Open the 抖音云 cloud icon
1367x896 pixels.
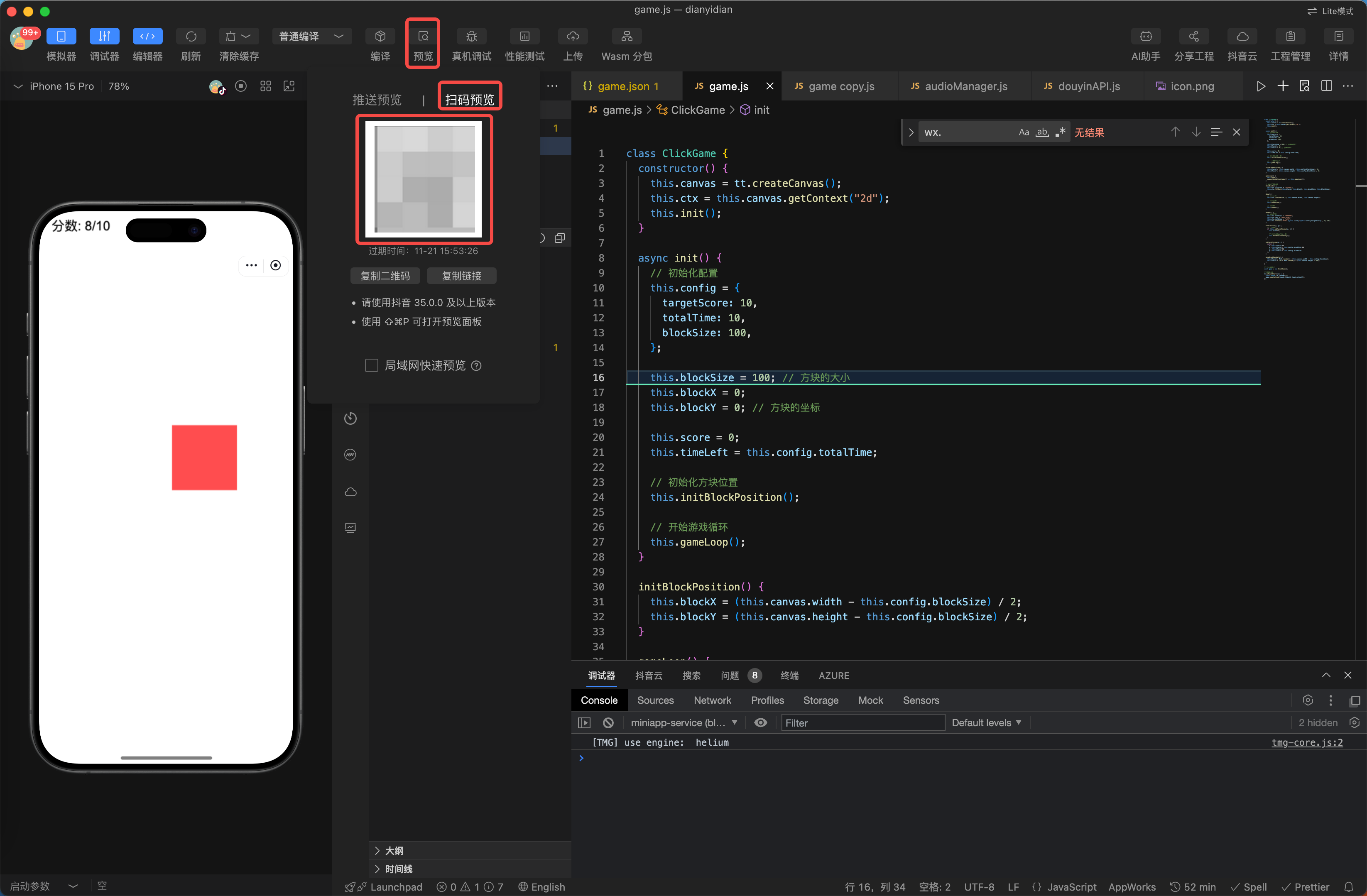coord(1242,37)
